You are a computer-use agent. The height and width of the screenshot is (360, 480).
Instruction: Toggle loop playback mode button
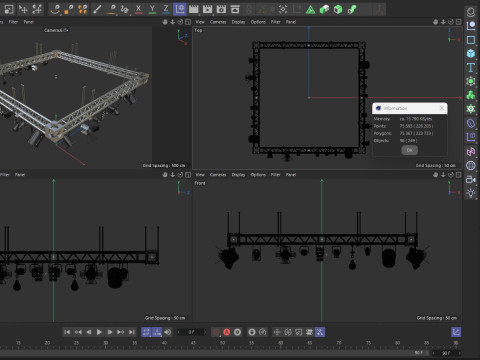(146, 332)
